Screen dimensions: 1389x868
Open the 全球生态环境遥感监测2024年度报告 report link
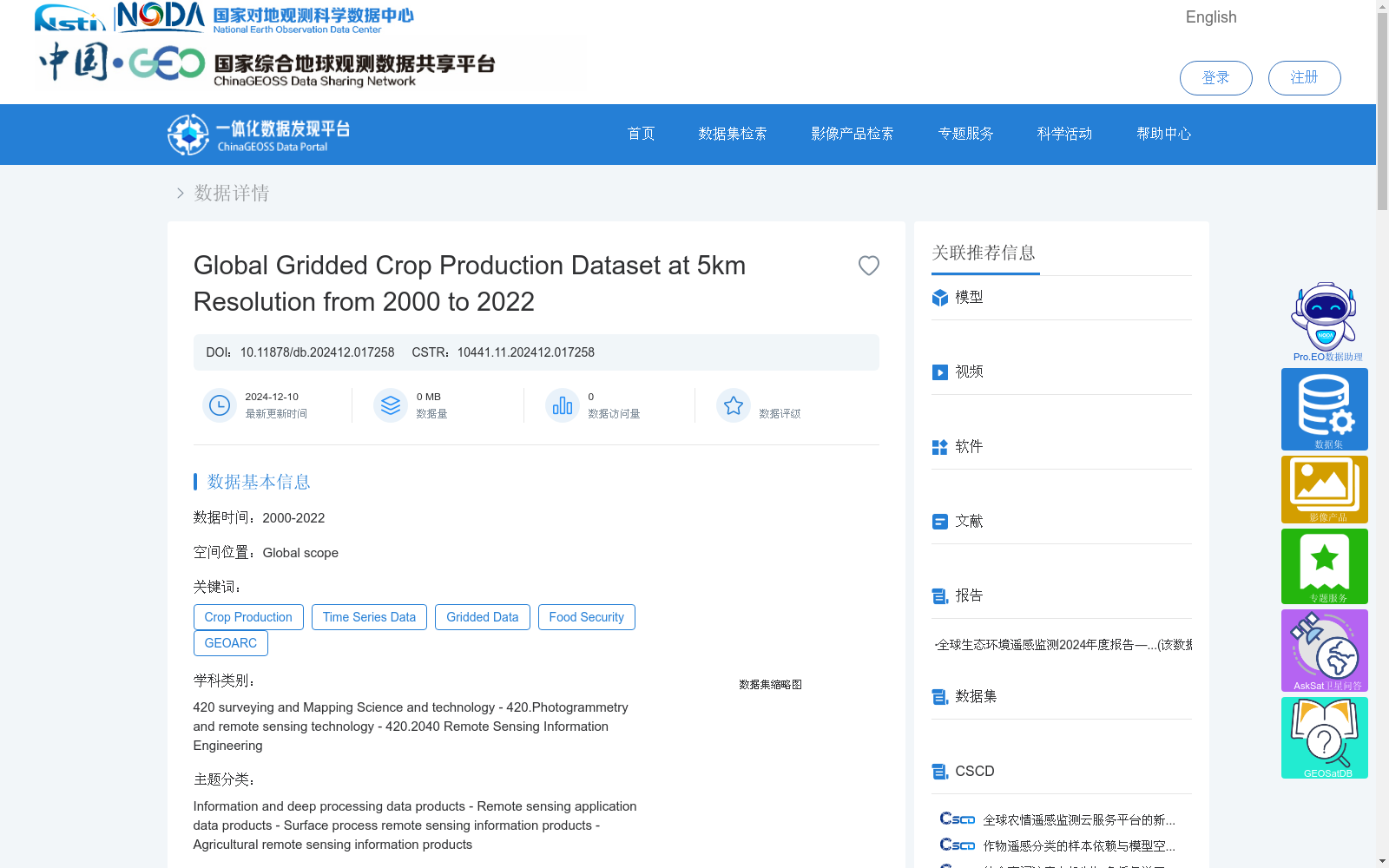pyautogui.click(x=1063, y=645)
